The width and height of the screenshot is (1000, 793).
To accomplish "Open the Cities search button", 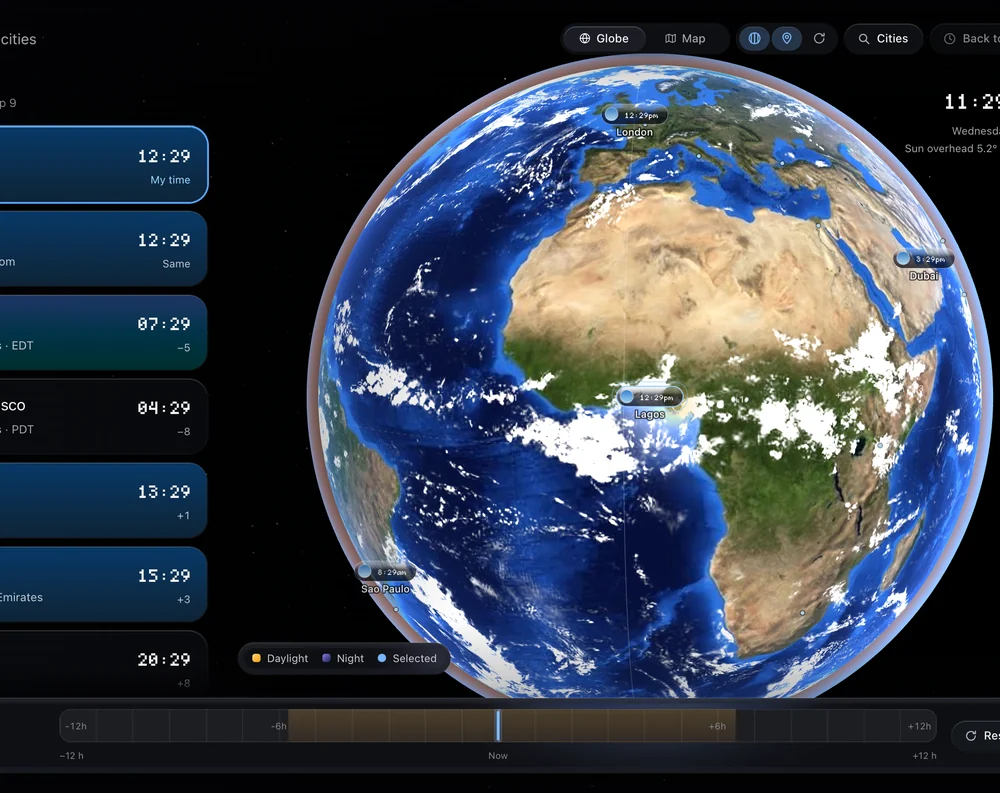I will pos(883,38).
